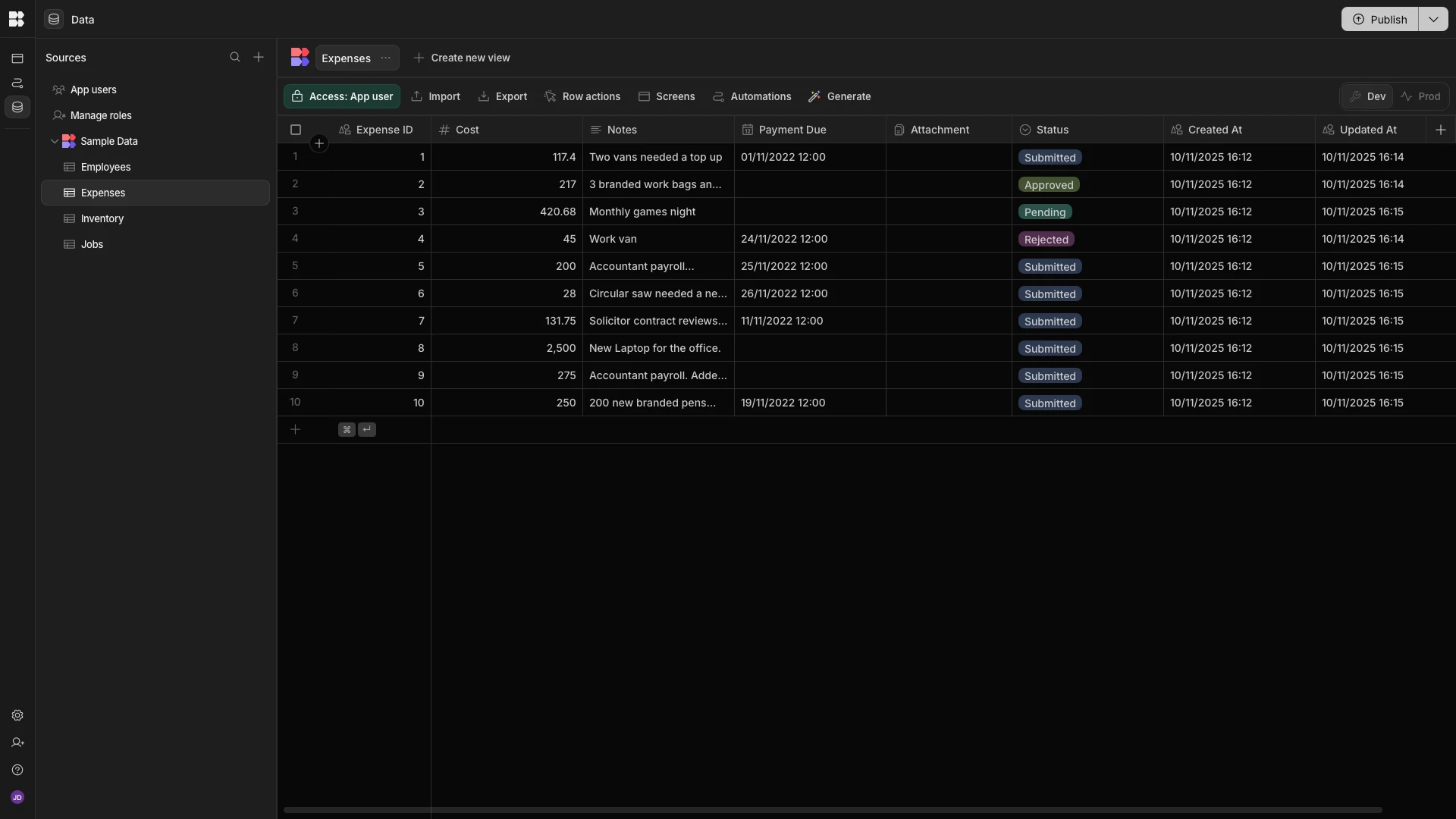
Task: Collapse the Sample Data tree
Action: (55, 141)
